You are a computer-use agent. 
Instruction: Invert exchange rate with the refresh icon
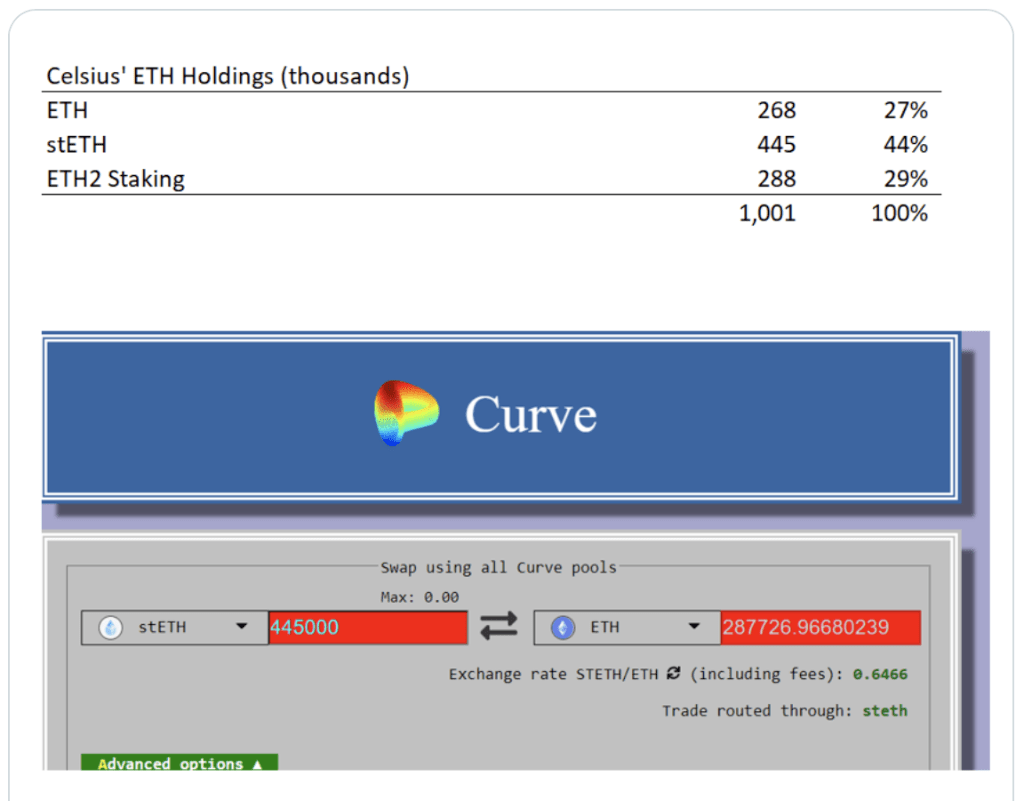pyautogui.click(x=673, y=674)
